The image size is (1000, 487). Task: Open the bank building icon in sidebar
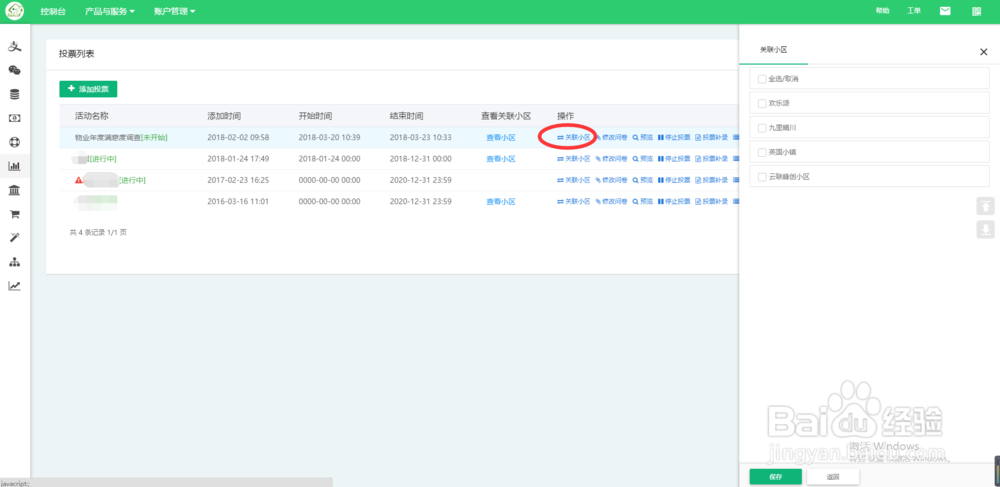coord(14,190)
